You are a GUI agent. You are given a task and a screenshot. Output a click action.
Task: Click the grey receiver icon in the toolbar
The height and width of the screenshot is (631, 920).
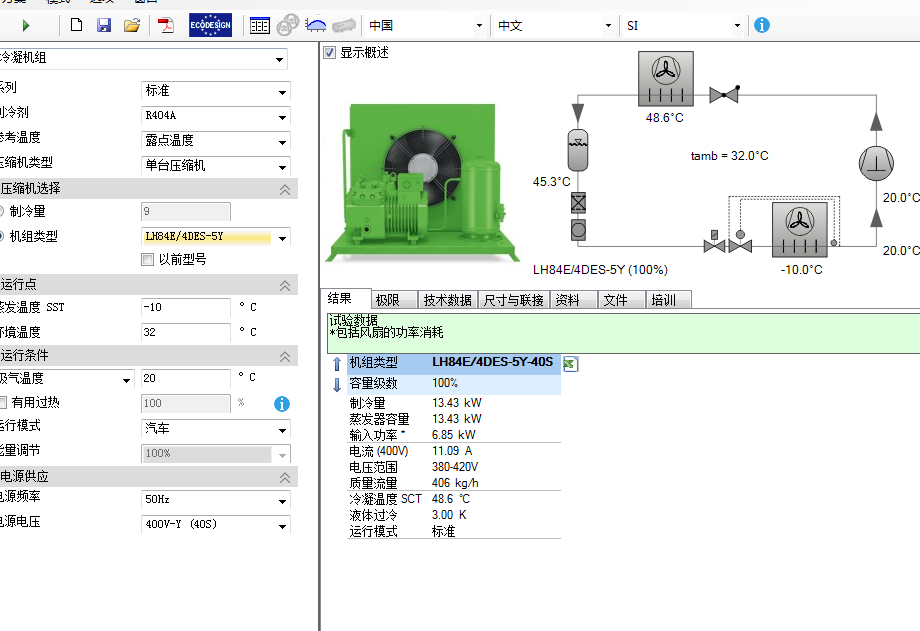tap(344, 26)
